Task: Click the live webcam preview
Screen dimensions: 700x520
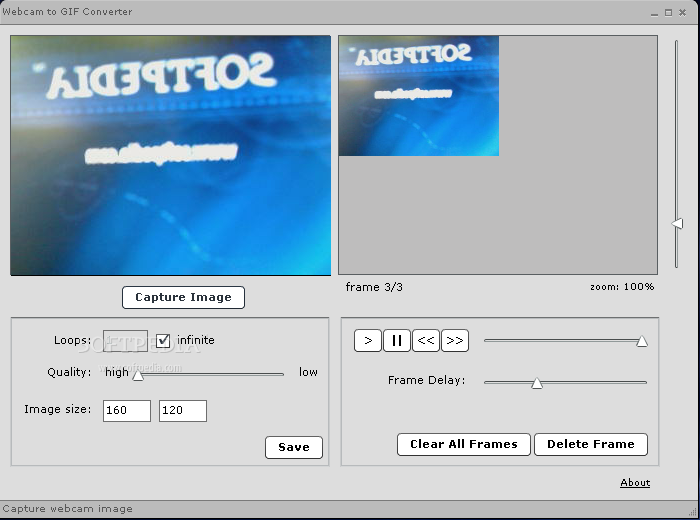Action: pyautogui.click(x=171, y=155)
